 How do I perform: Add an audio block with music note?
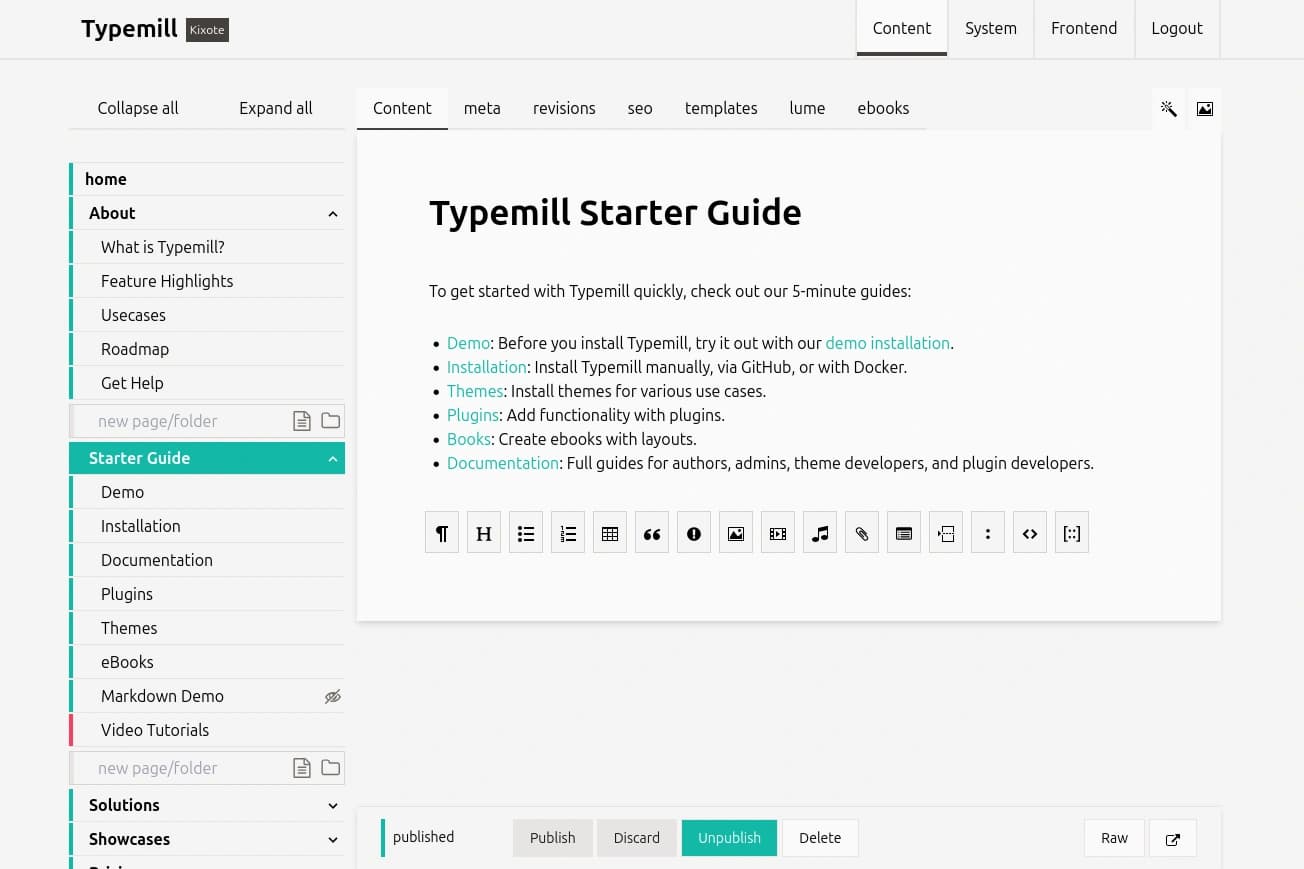coord(820,534)
